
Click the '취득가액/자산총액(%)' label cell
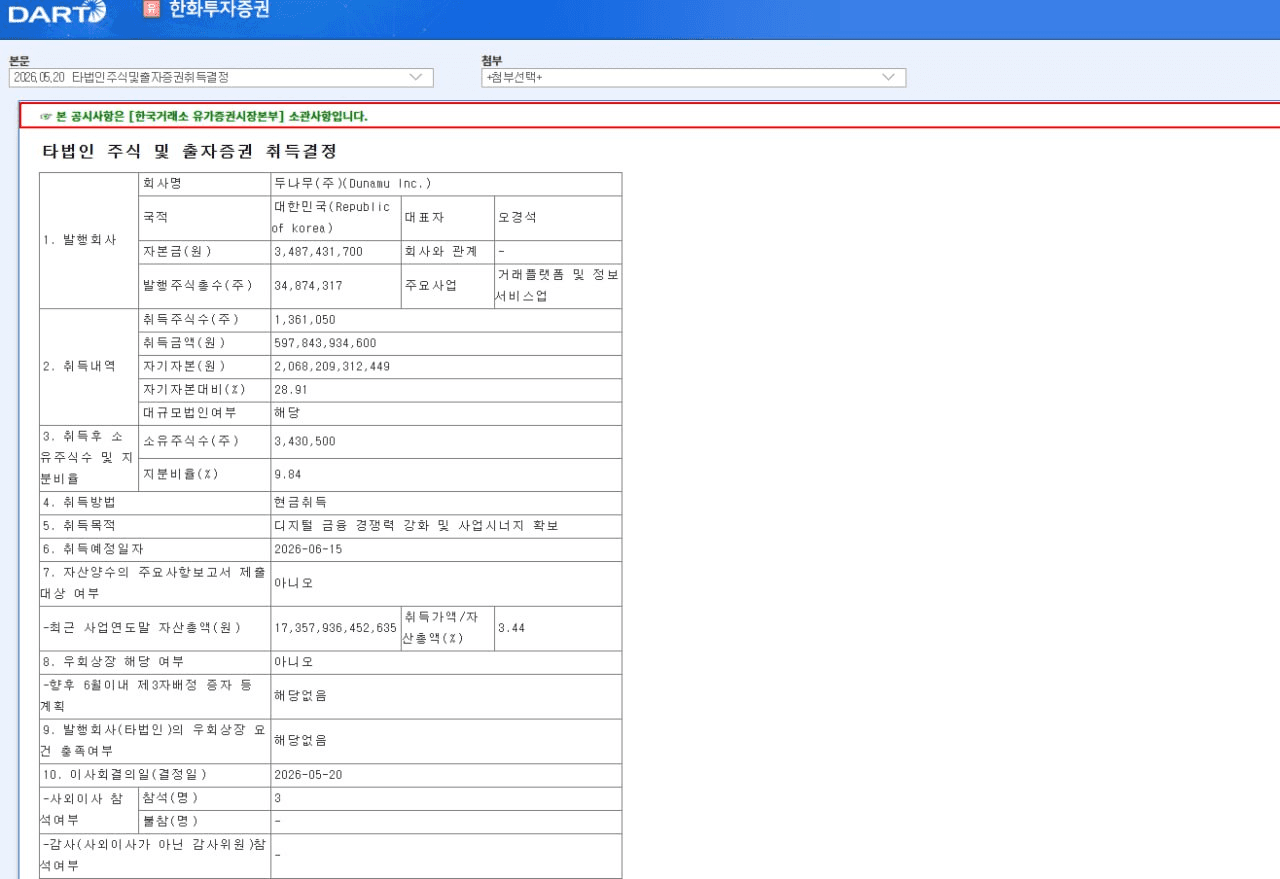tap(447, 628)
